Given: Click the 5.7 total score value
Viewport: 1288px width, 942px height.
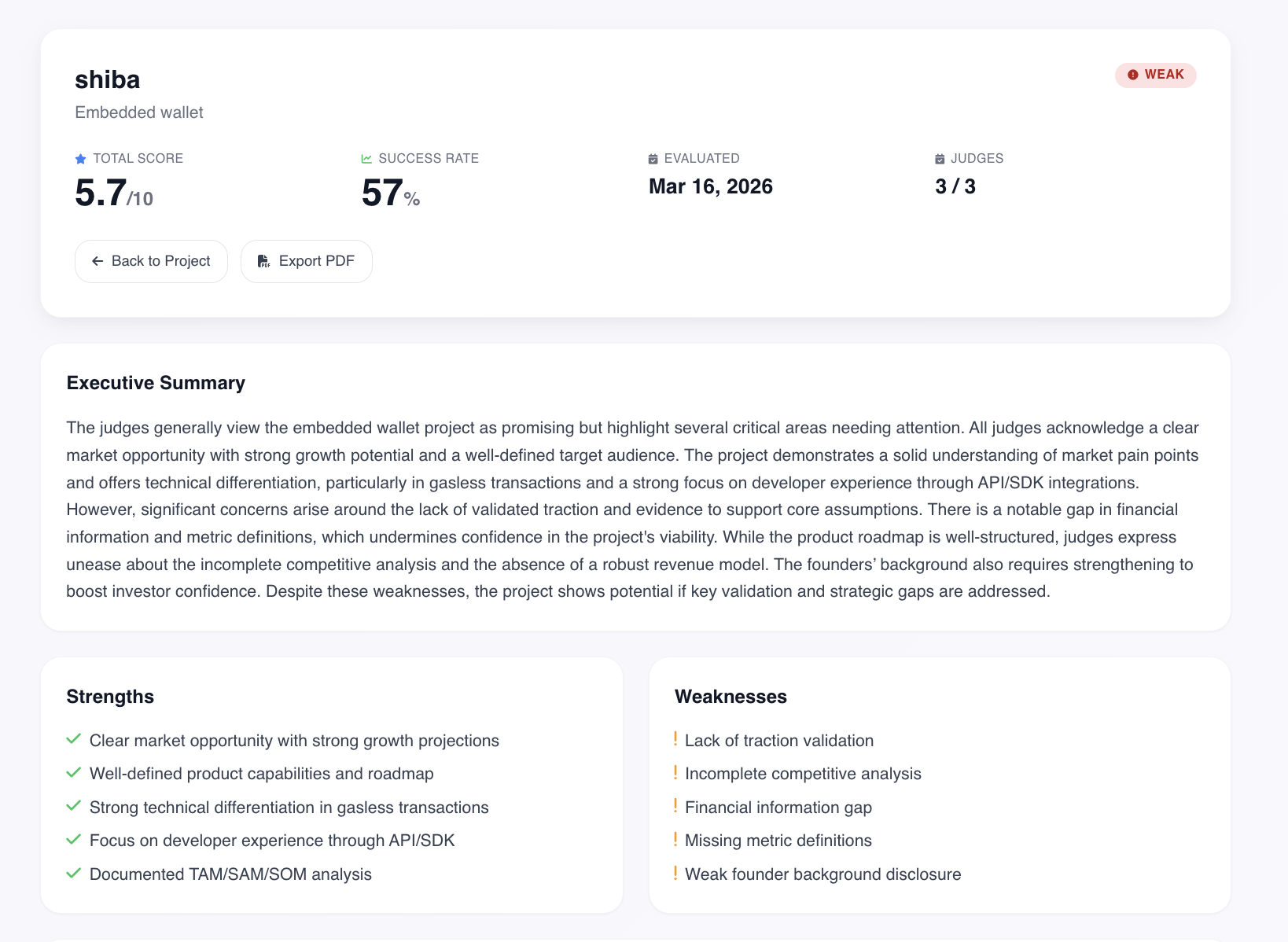Looking at the screenshot, I should (101, 193).
